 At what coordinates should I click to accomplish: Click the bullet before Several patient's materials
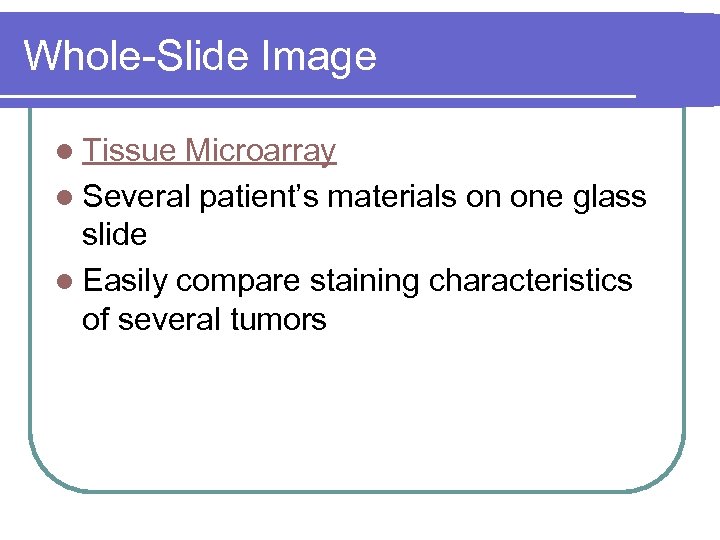point(65,197)
